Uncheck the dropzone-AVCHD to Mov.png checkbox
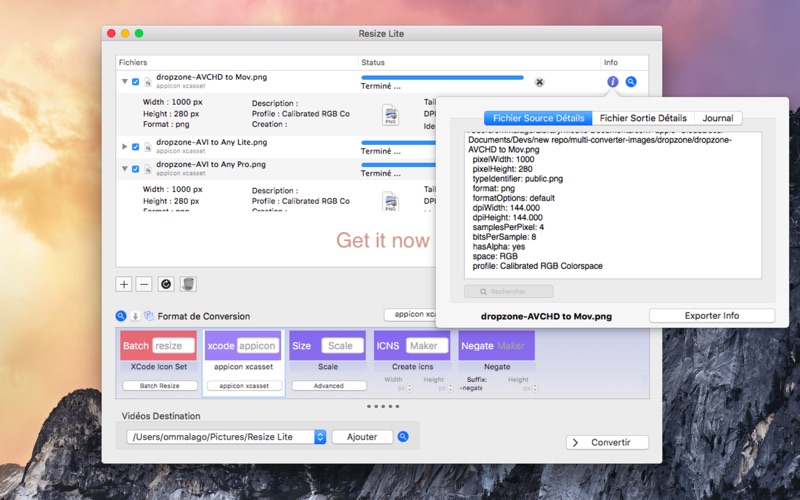The image size is (800, 500). (x=136, y=82)
